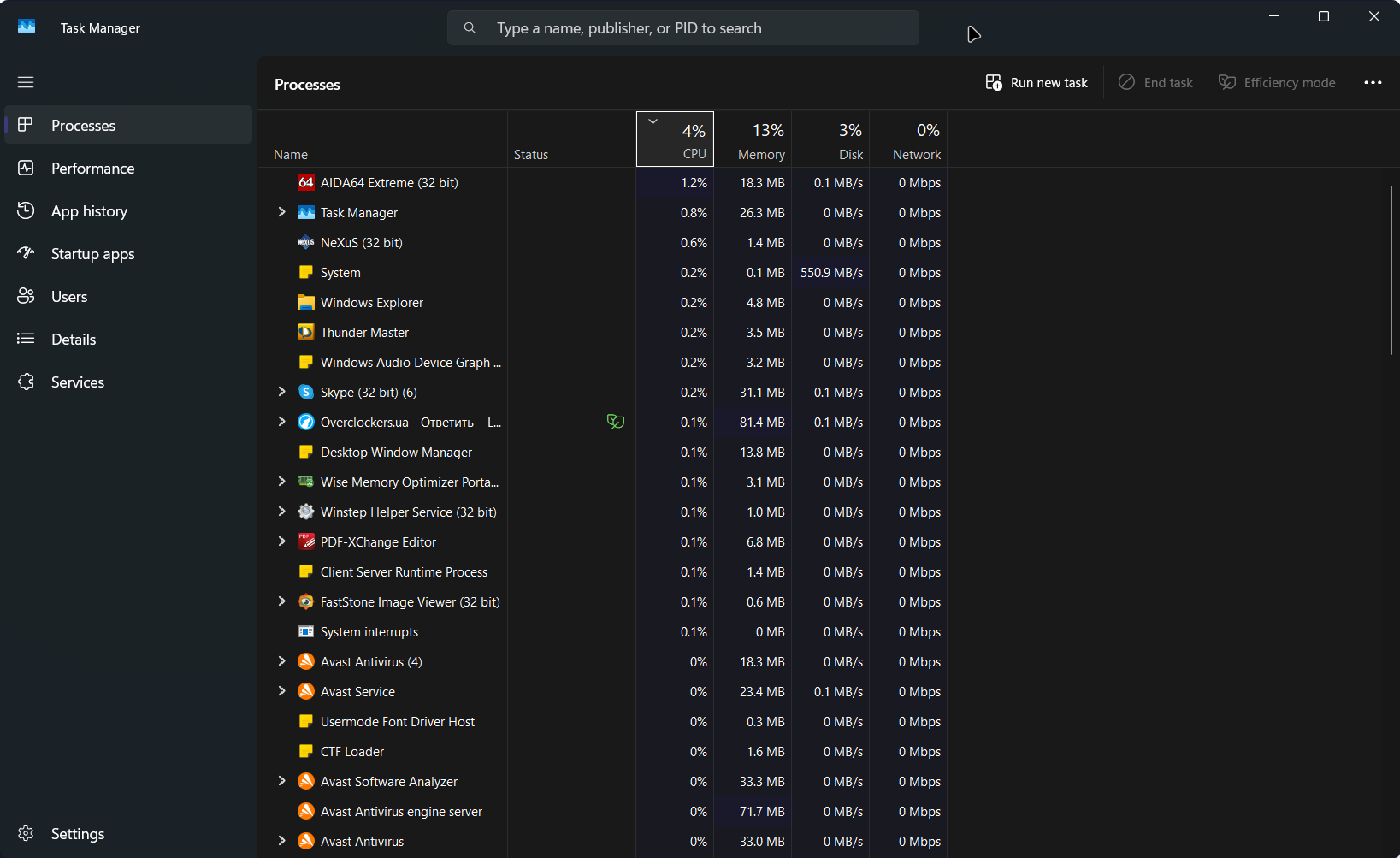Click the Client Server Runtime Process icon
1400x858 pixels.
pyautogui.click(x=305, y=571)
